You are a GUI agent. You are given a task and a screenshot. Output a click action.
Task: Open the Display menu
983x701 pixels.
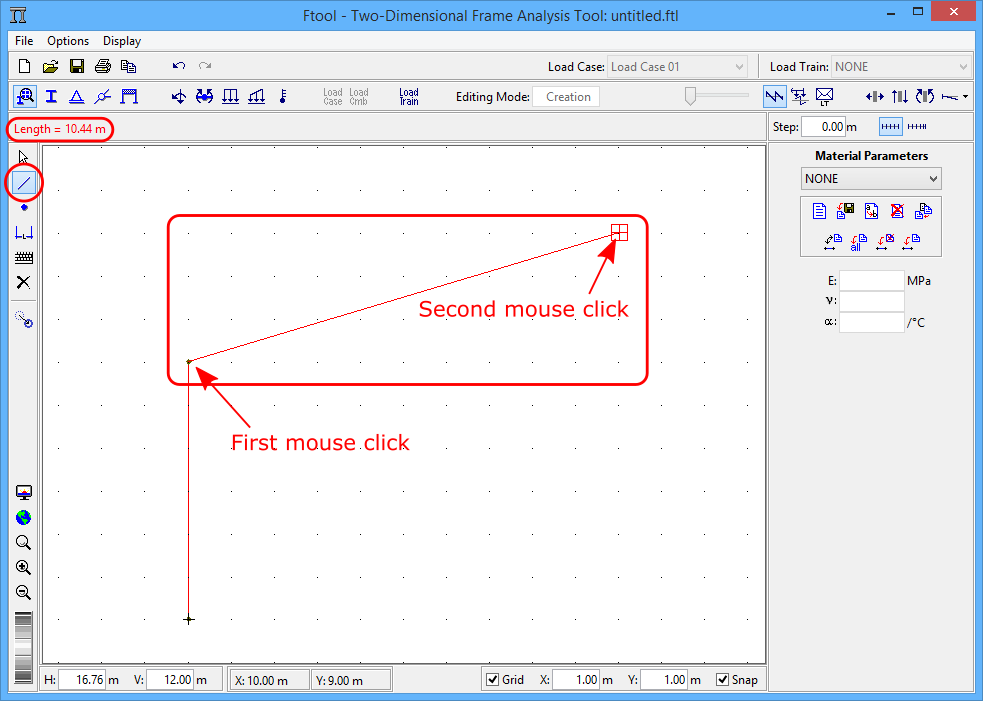pos(122,41)
